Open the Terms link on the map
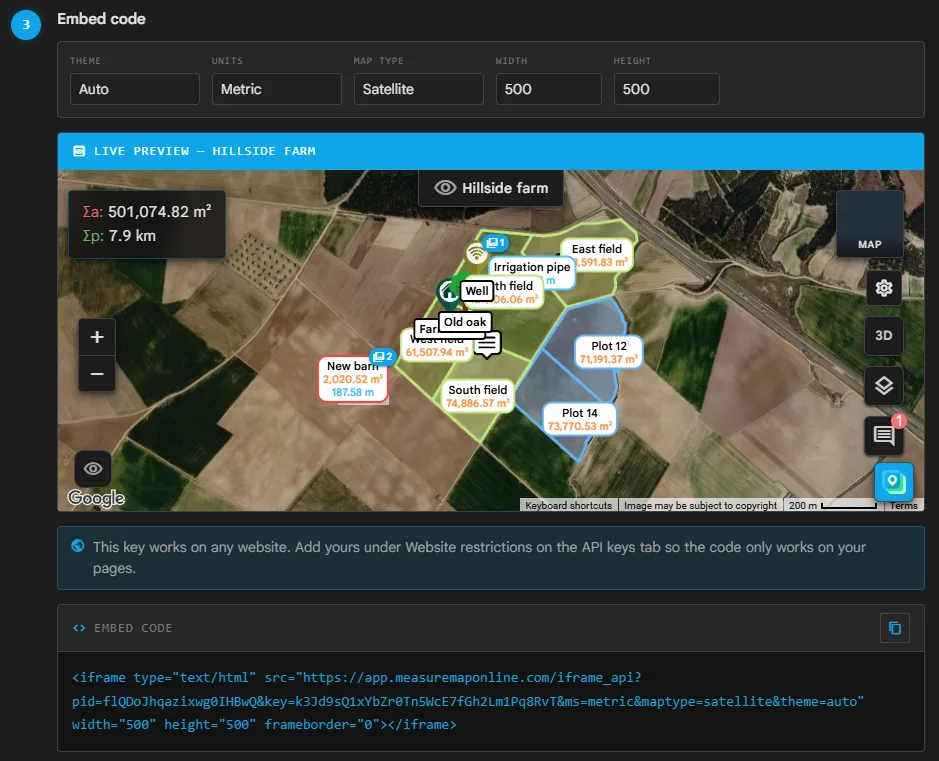 coord(904,505)
